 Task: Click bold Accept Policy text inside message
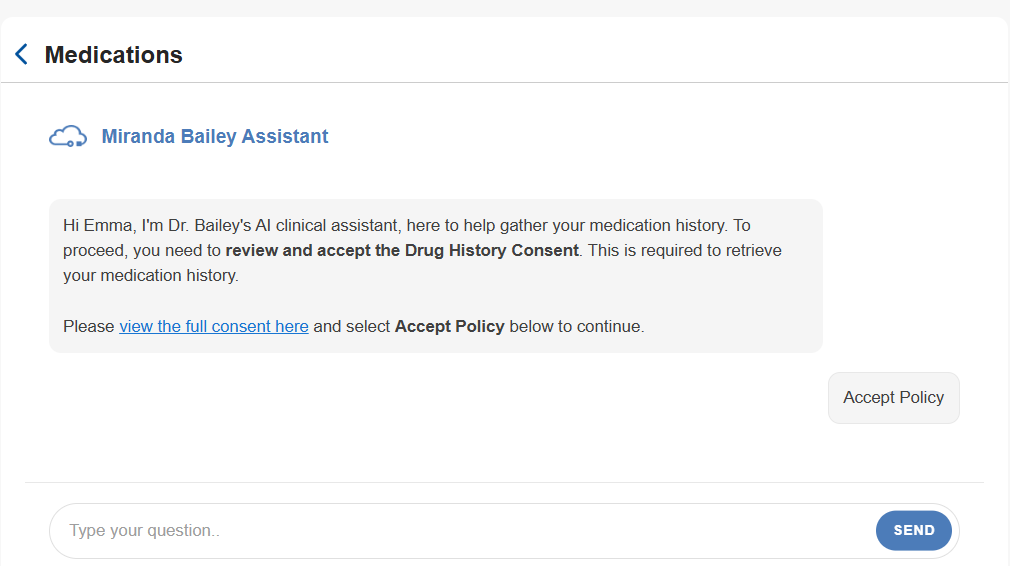tap(449, 326)
